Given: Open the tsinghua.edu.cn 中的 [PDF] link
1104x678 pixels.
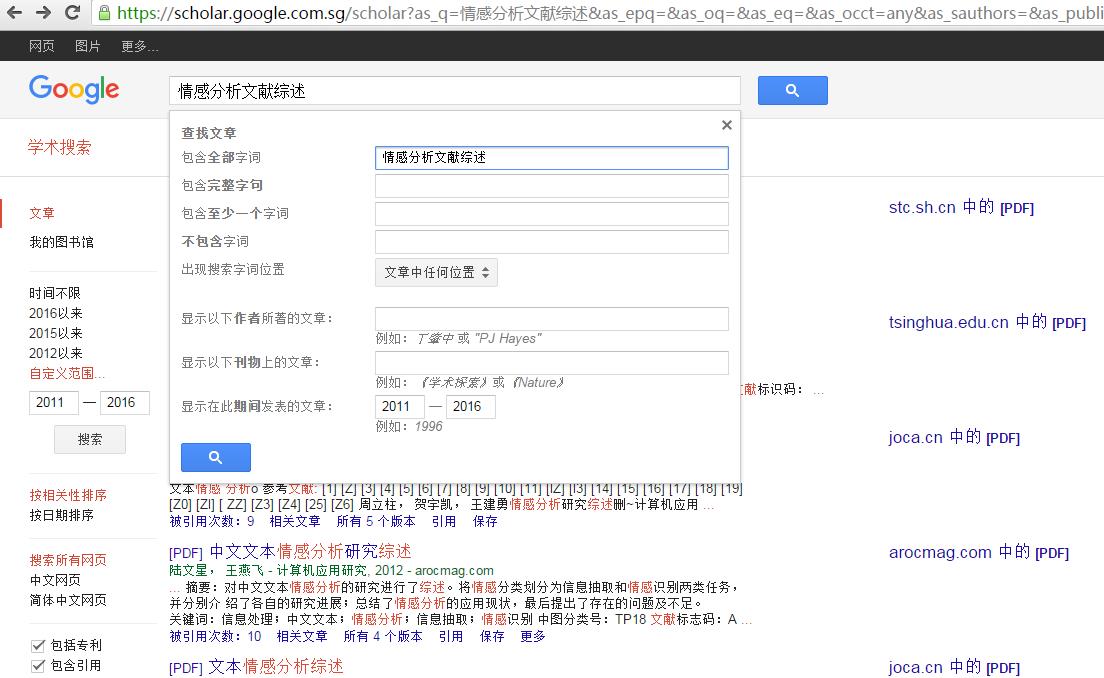Looking at the screenshot, I should [x=987, y=322].
